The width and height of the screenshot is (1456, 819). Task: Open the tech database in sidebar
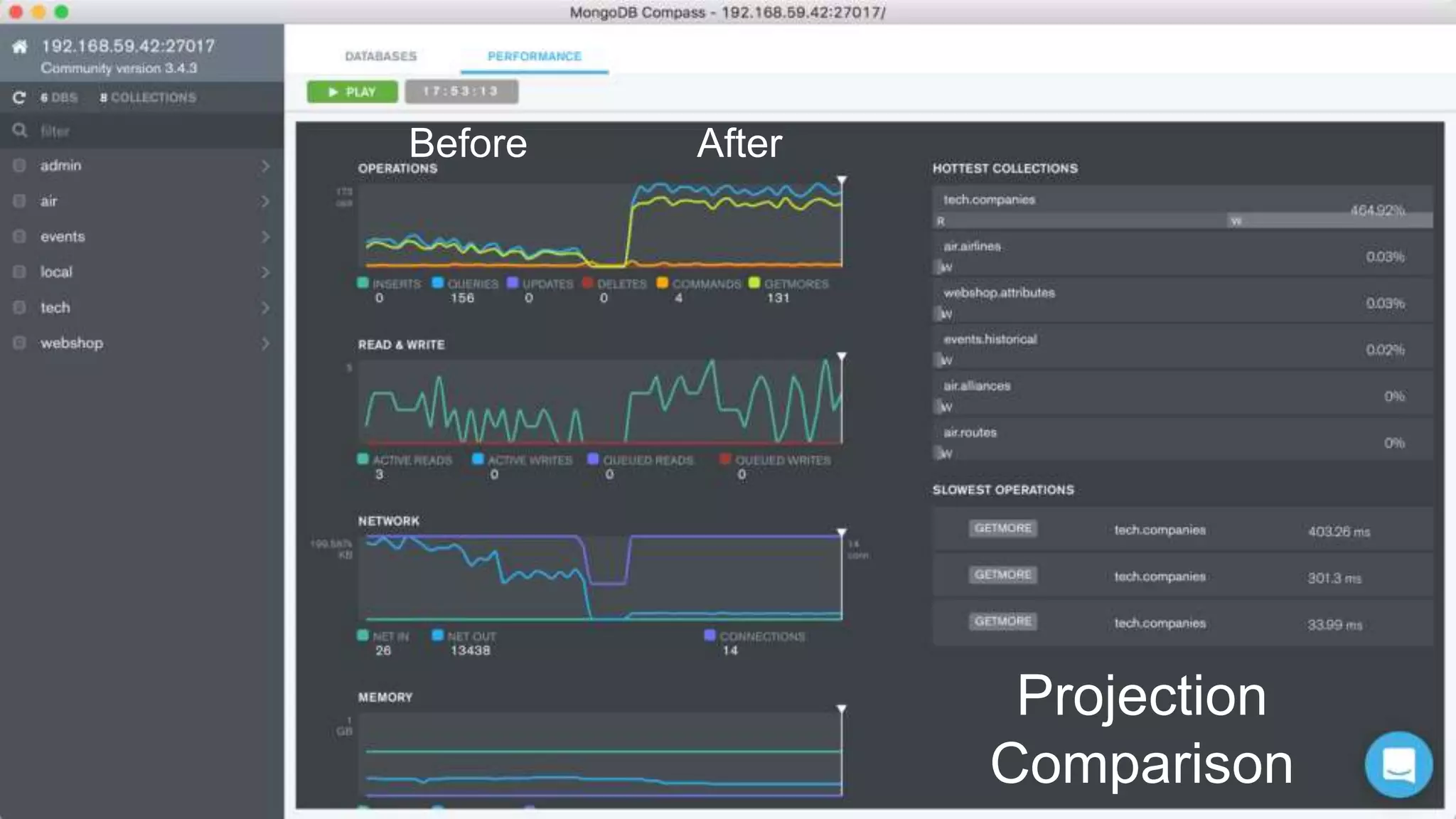(x=55, y=308)
